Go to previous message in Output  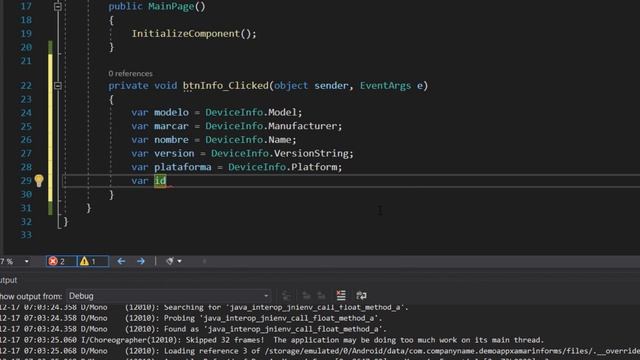[306, 296]
